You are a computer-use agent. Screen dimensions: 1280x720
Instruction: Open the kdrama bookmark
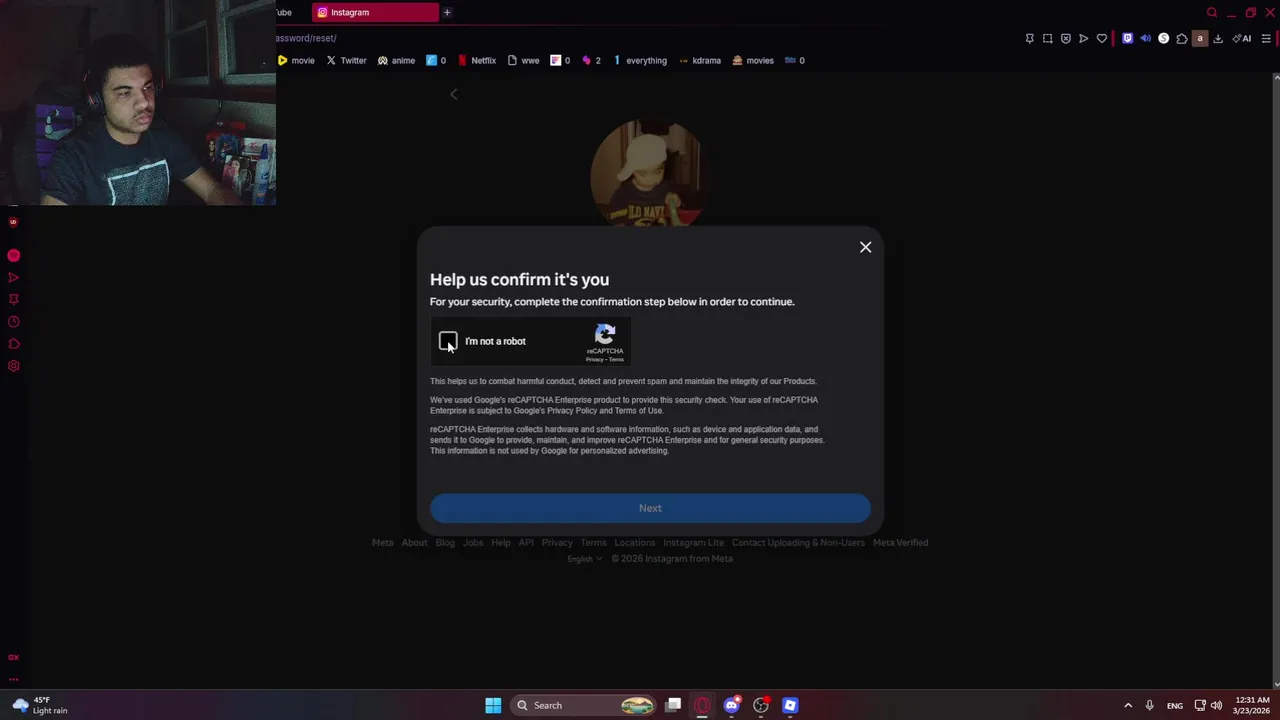click(699, 60)
